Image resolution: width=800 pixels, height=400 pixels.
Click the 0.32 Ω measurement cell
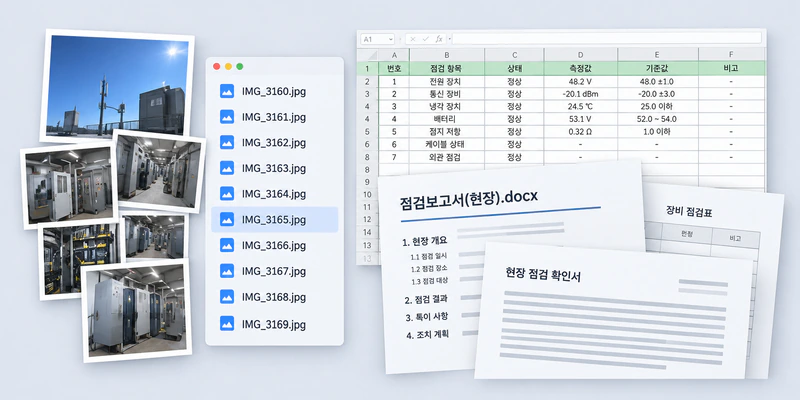pos(581,132)
